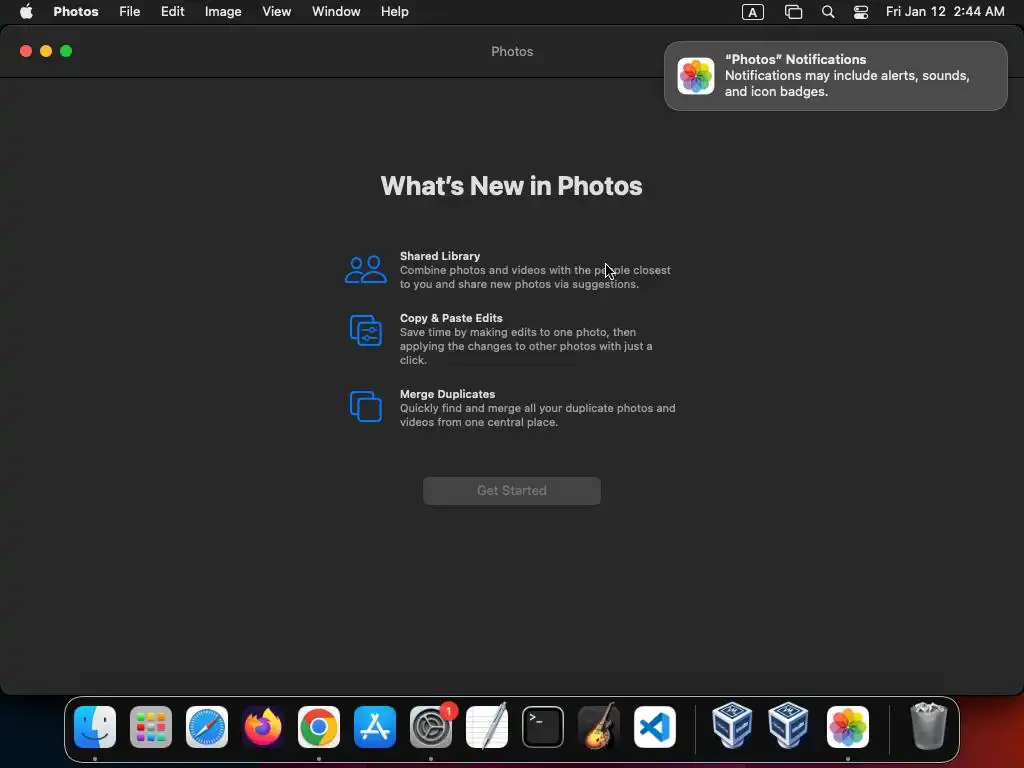
Task: Click the Copy & Paste Edits heading
Action: click(x=451, y=318)
